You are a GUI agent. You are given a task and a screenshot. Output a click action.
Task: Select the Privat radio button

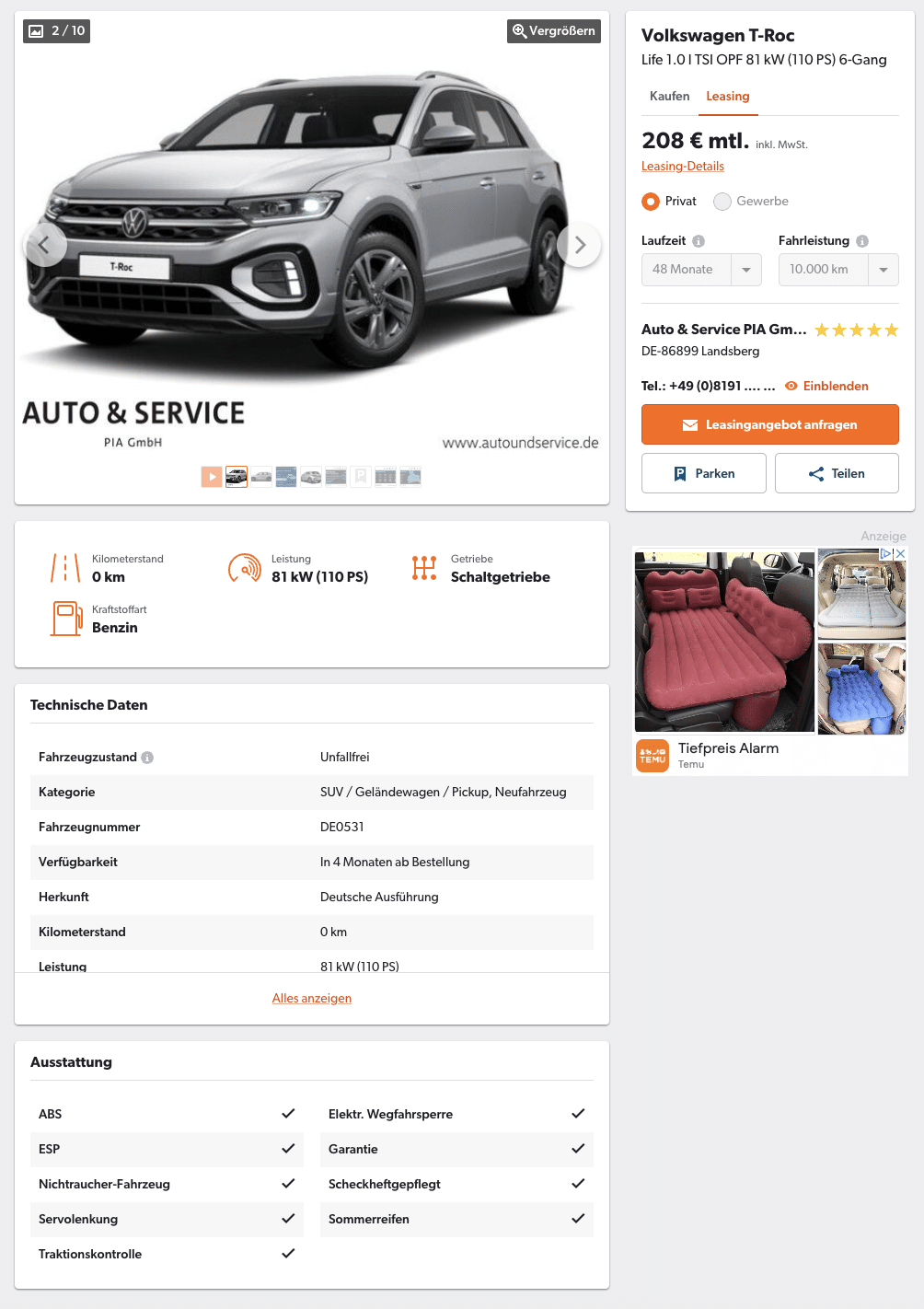point(651,202)
